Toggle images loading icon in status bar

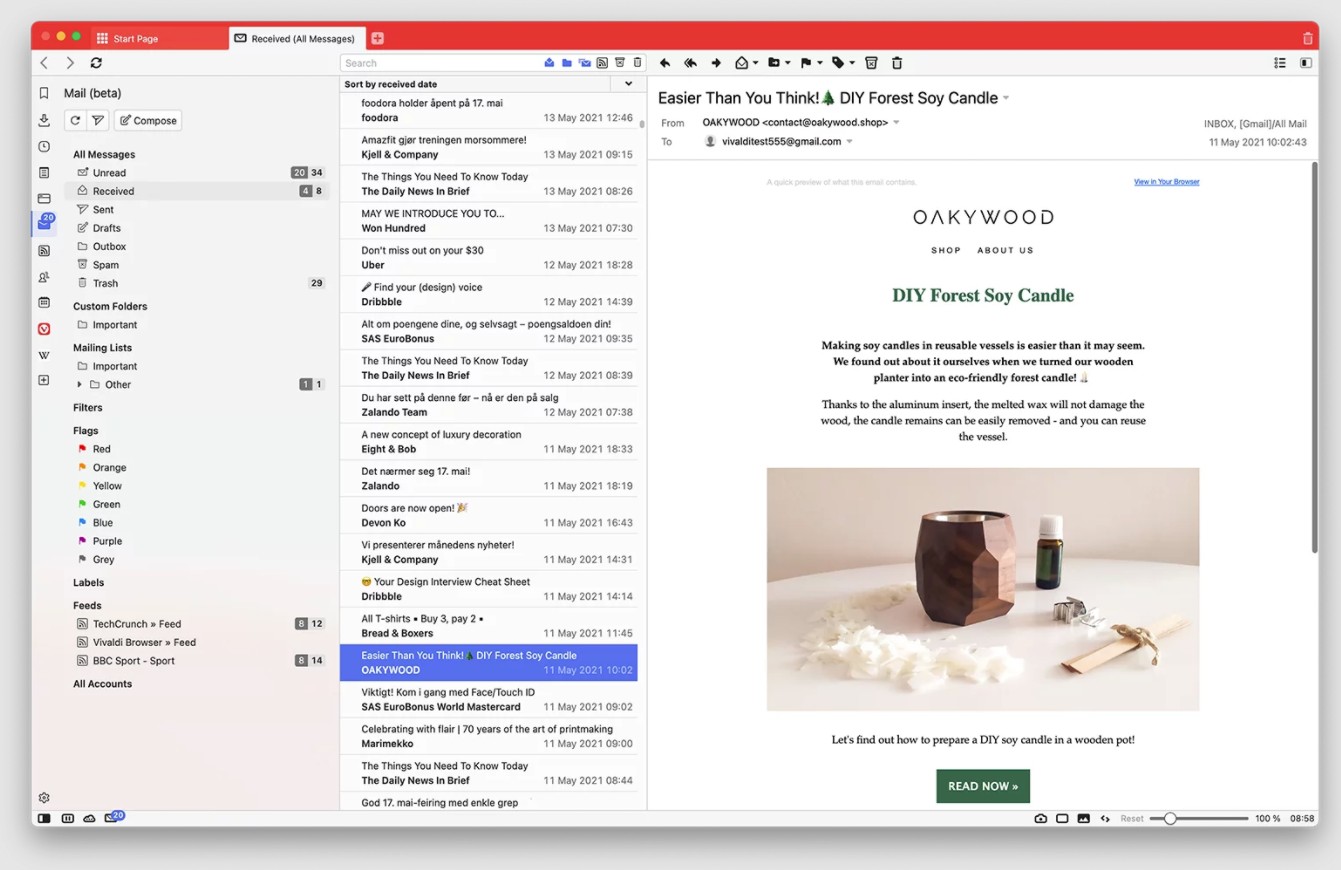[x=1083, y=818]
